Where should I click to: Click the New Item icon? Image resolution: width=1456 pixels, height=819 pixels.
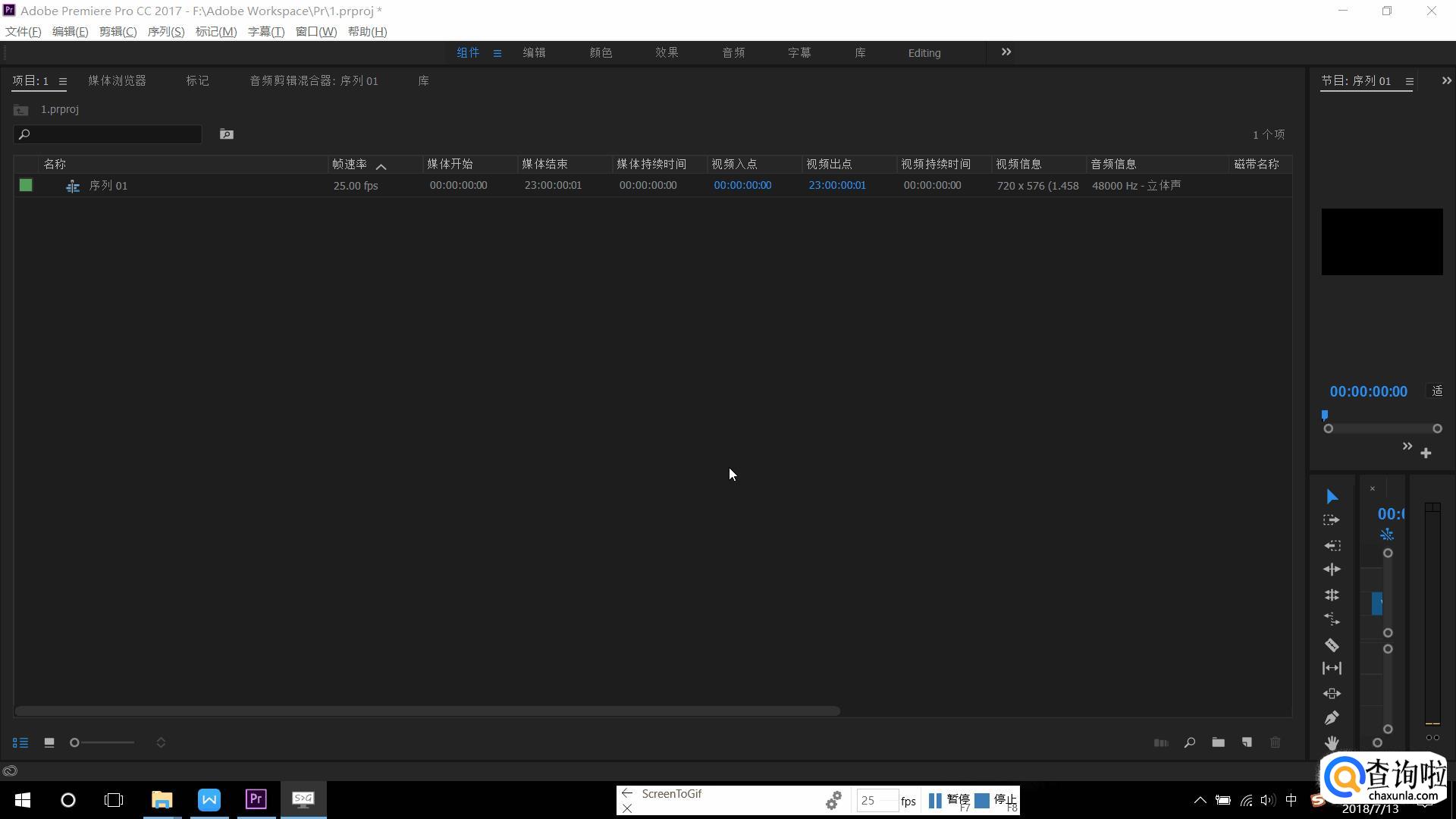(1247, 742)
